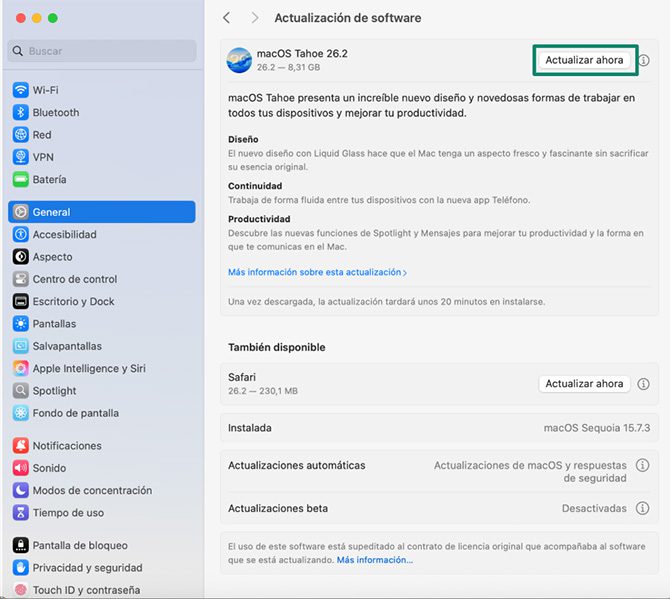Open Más información sobre esta actualización link
670x599 pixels.
[x=317, y=272]
